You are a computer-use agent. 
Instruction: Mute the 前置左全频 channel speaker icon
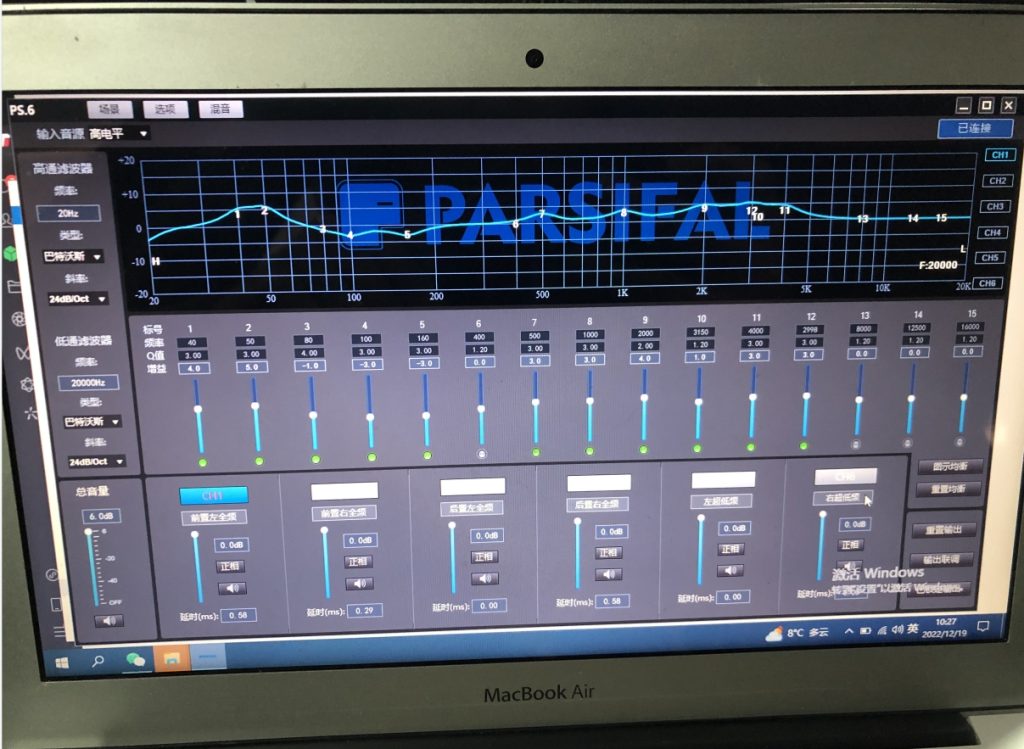click(x=232, y=588)
